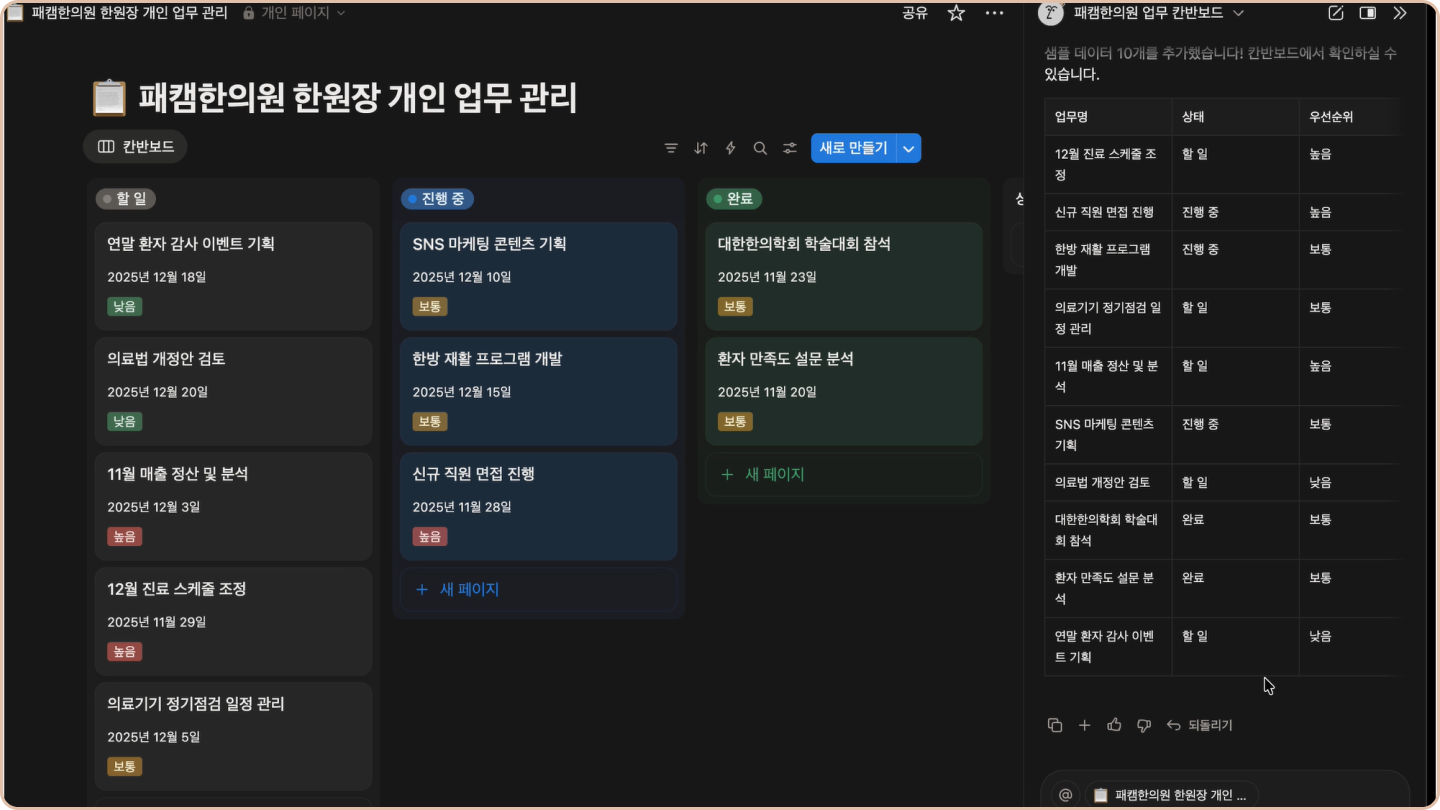The image size is (1440, 810).
Task: Start a new AI chat with compose icon
Action: [x=1336, y=13]
